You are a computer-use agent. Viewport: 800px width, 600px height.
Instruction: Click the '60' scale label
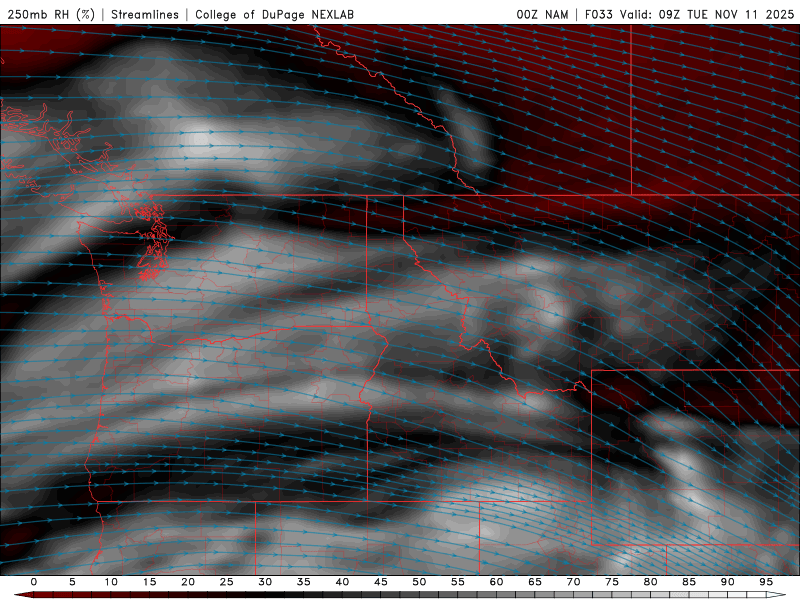(x=496, y=582)
